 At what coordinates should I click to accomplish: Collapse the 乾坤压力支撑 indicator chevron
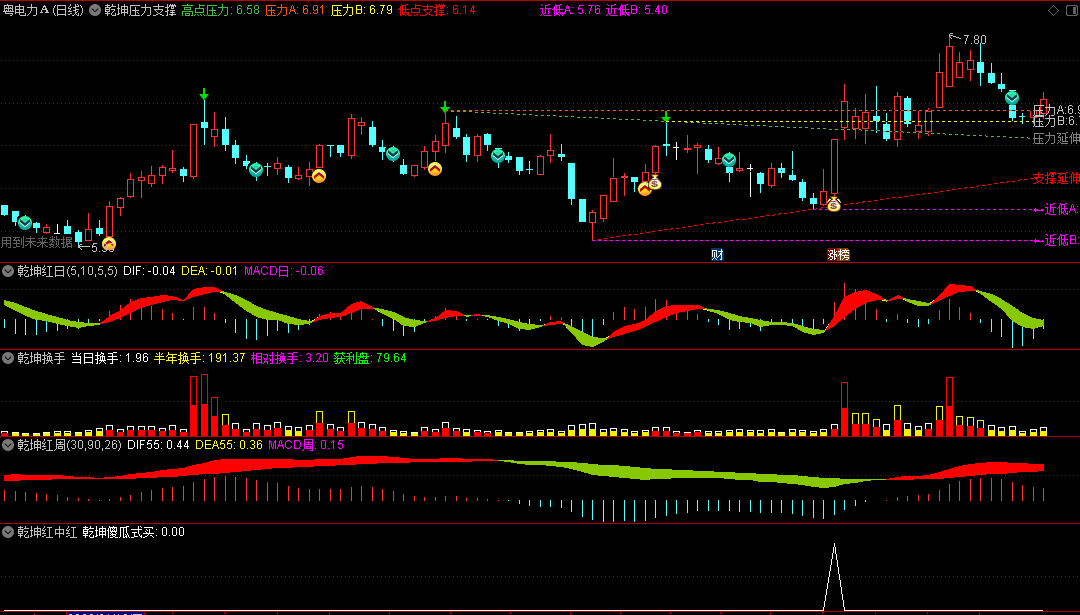click(x=96, y=10)
